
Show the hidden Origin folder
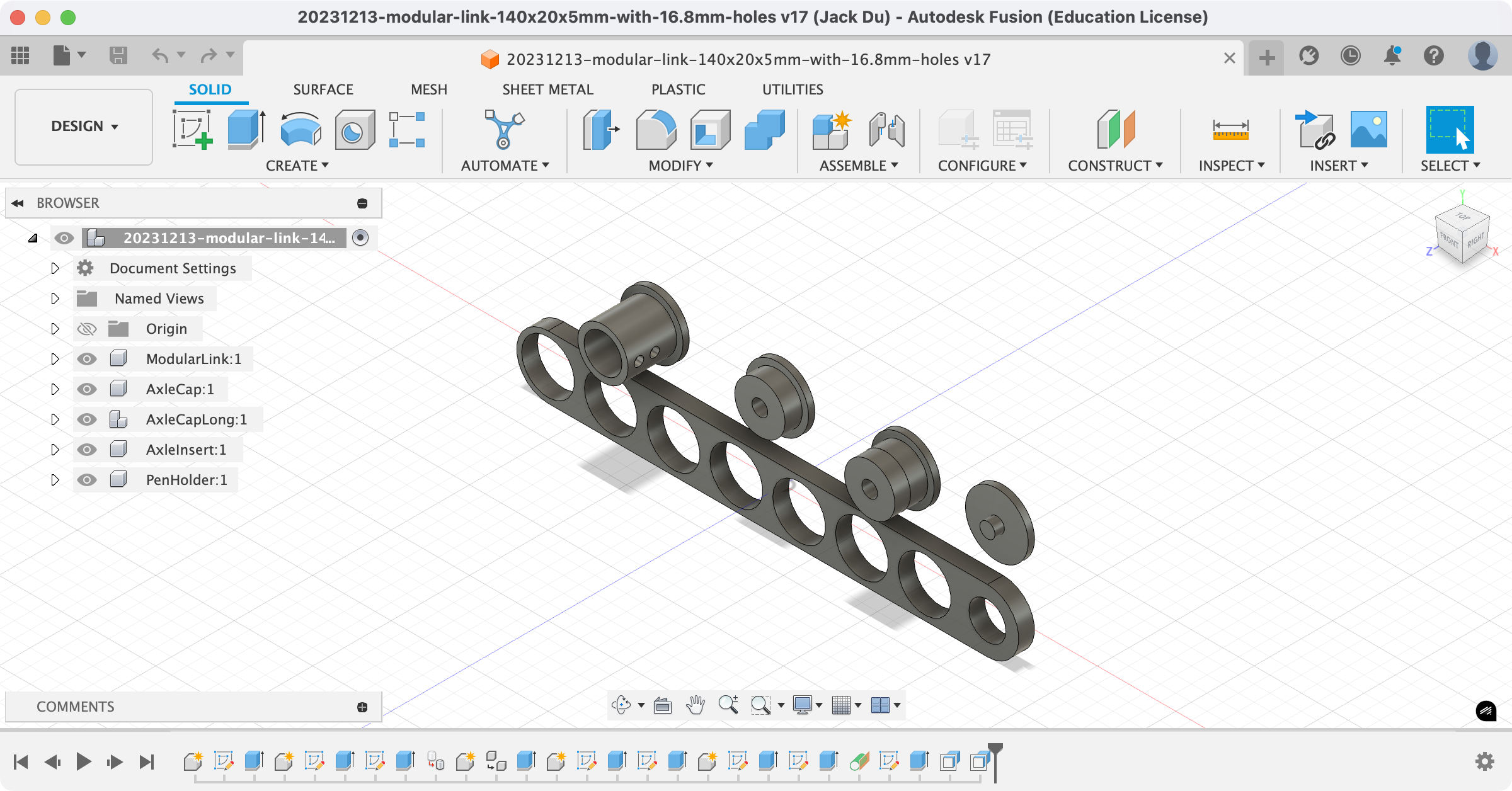(x=87, y=329)
